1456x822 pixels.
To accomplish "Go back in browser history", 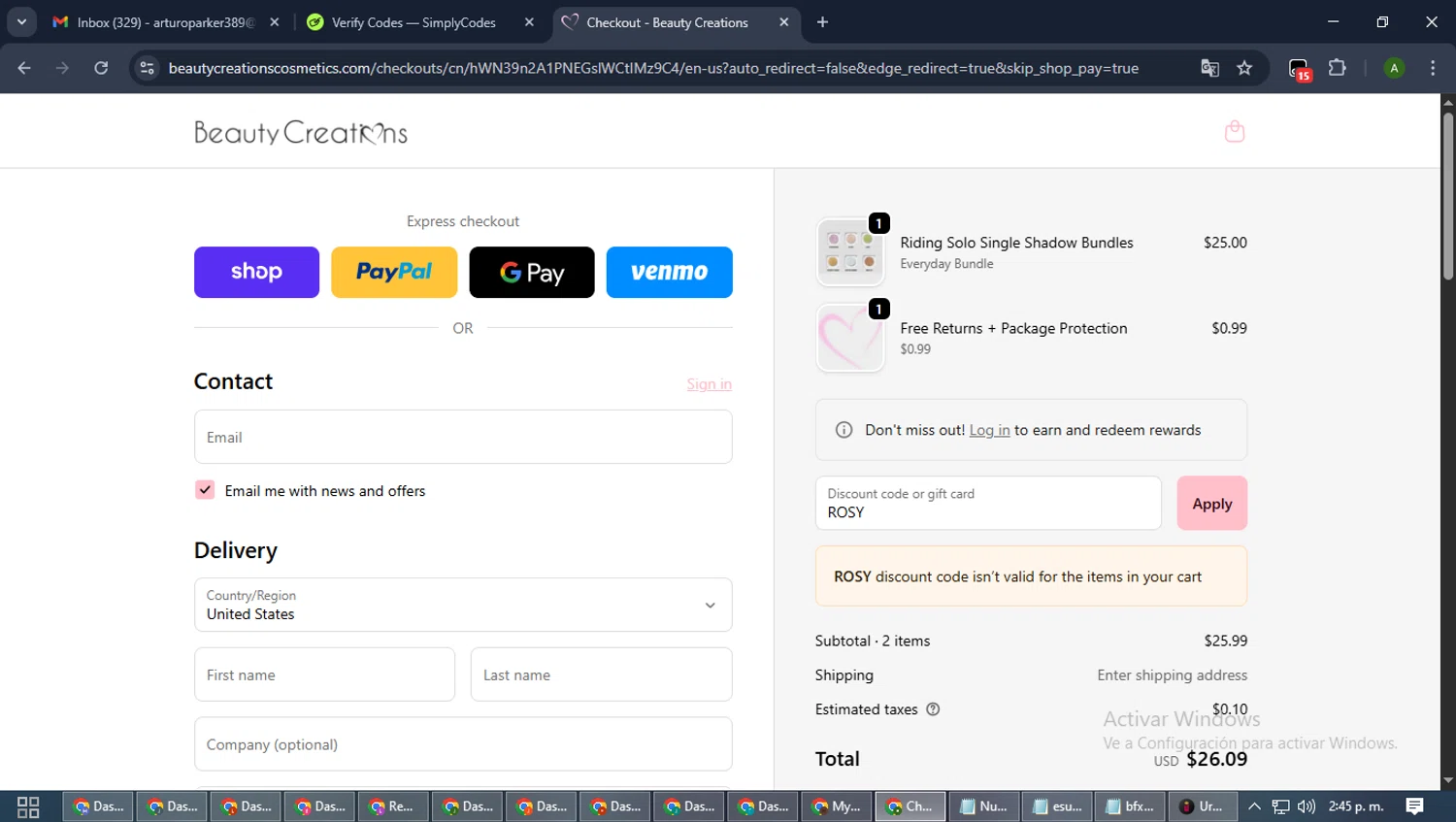I will pos(24,68).
